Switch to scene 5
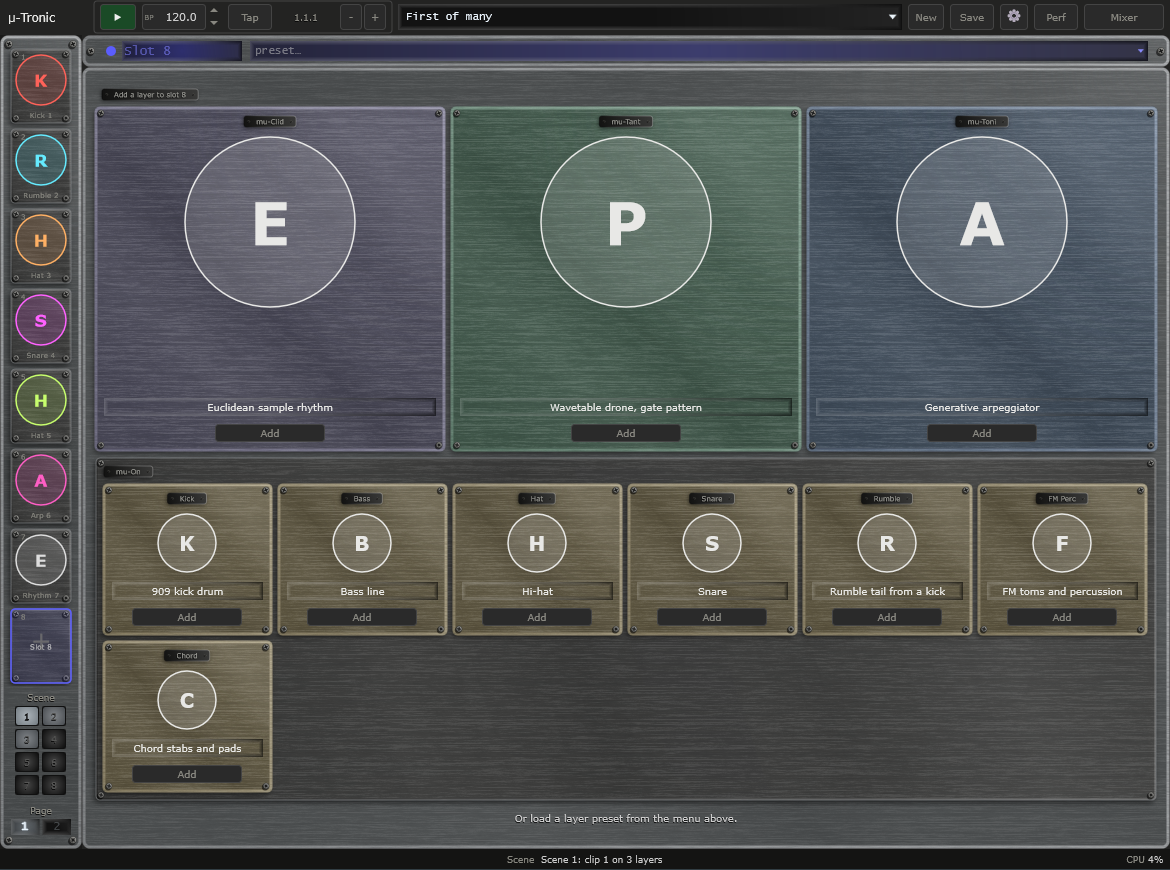The image size is (1170, 870). point(27,763)
